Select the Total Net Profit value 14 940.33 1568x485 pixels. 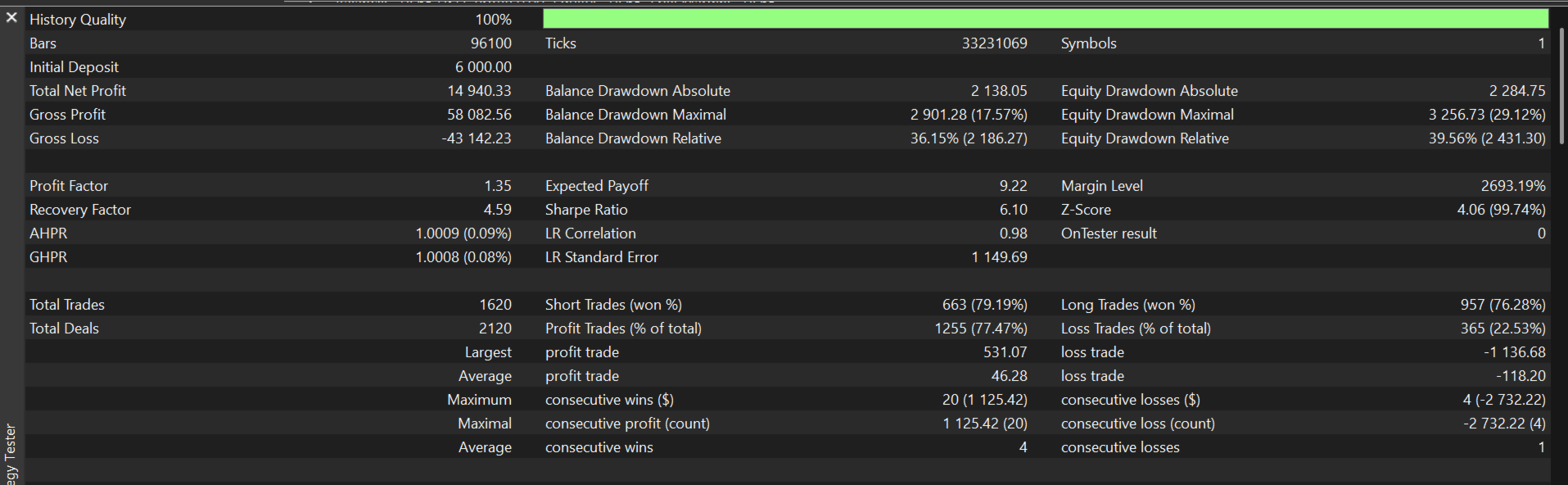point(479,91)
